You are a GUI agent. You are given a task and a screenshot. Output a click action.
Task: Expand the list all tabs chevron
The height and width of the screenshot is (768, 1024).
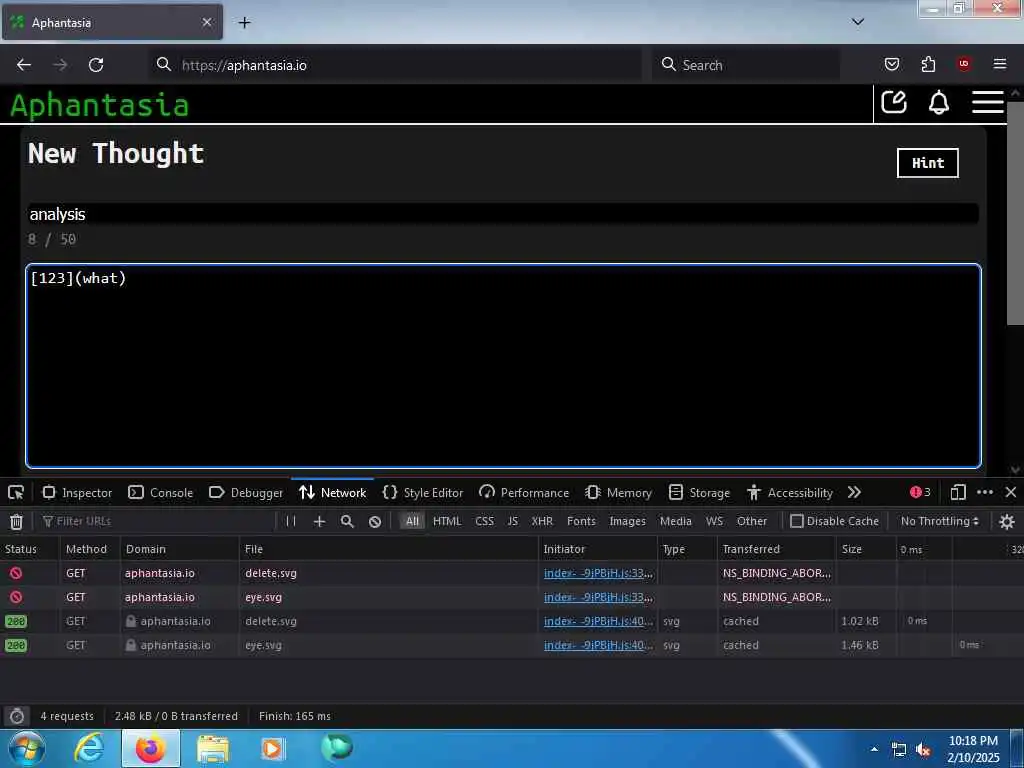pyautogui.click(x=858, y=22)
